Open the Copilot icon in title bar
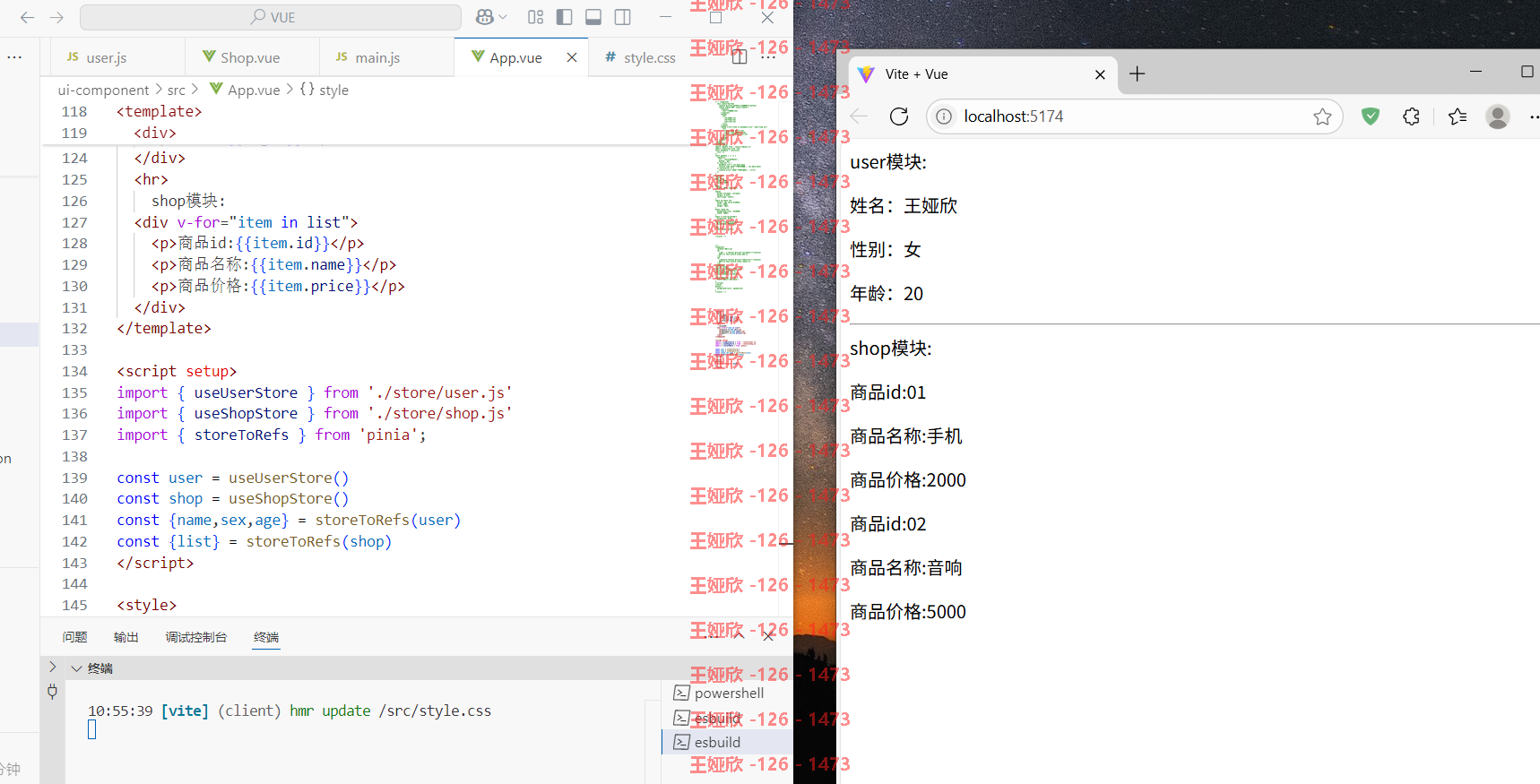Viewport: 1540px width, 784px height. click(x=485, y=17)
